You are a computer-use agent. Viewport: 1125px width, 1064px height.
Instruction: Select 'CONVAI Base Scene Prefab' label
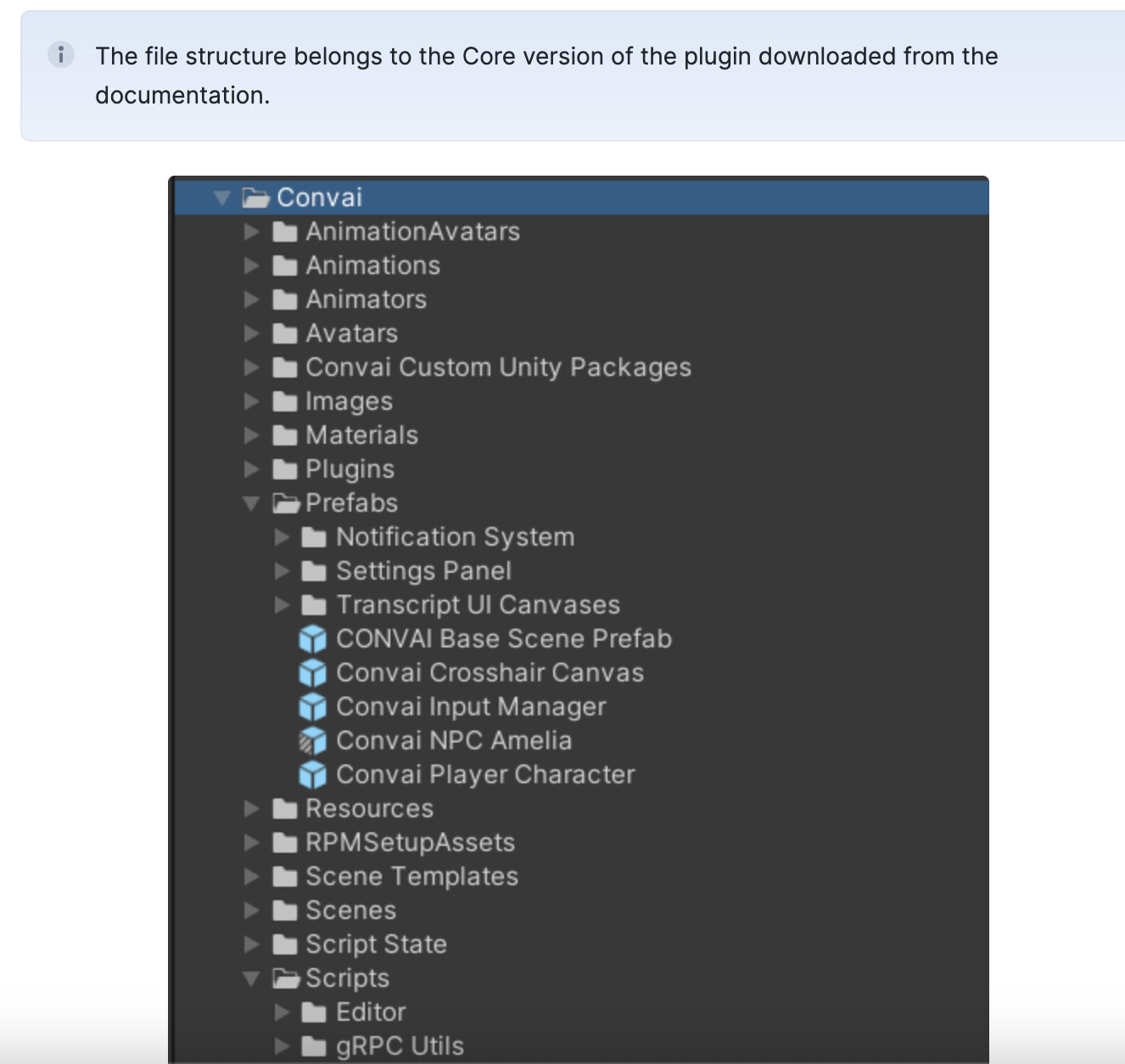[x=504, y=639]
